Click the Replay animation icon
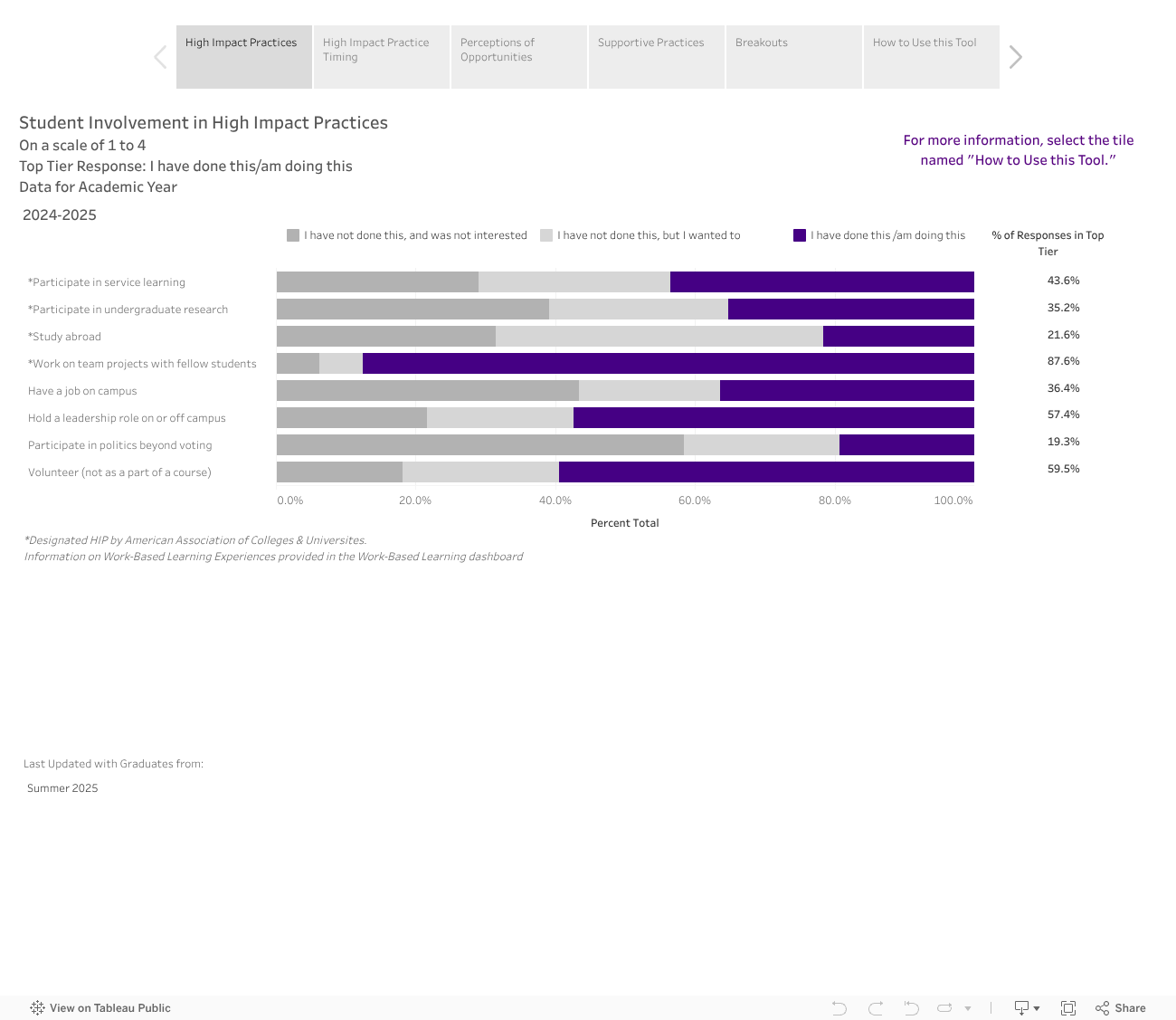The image size is (1176, 1020). tap(944, 1008)
